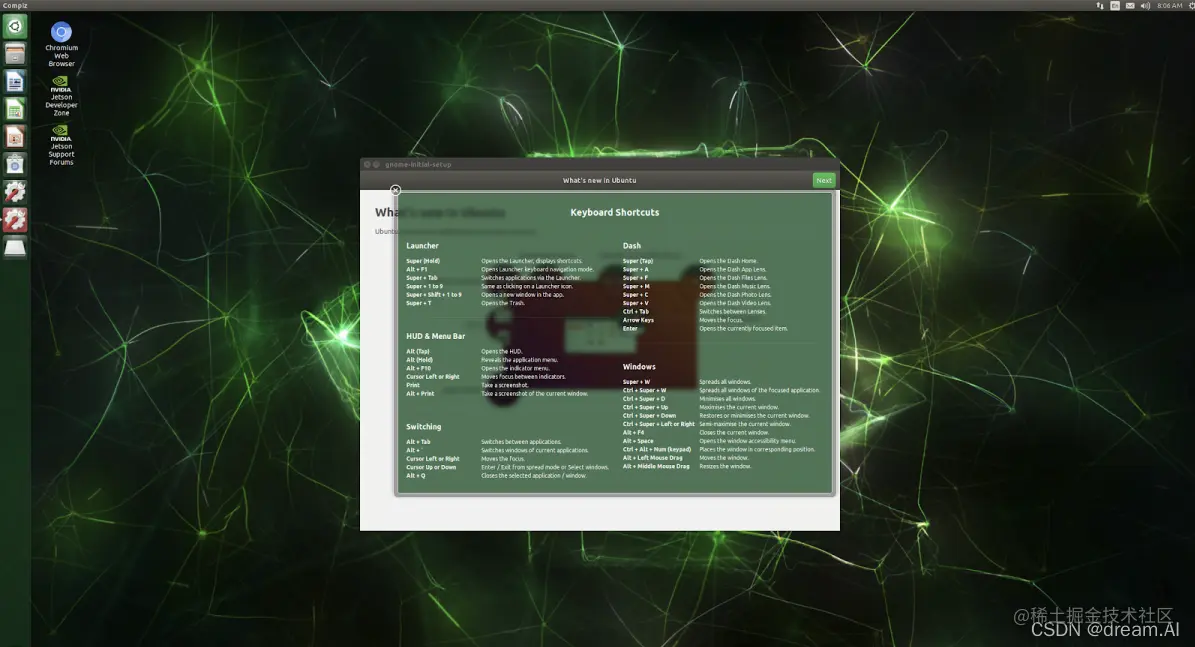Click "Spreads all windows." description text
This screenshot has height=647, width=1195.
(726, 382)
